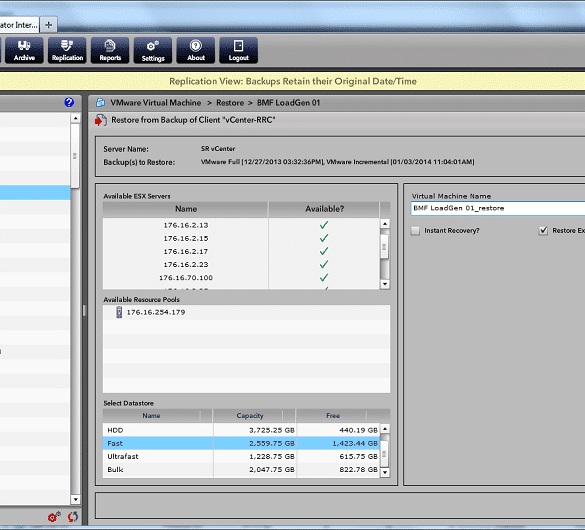
Task: Click ESX servers list scroll down arrow
Action: [x=385, y=284]
